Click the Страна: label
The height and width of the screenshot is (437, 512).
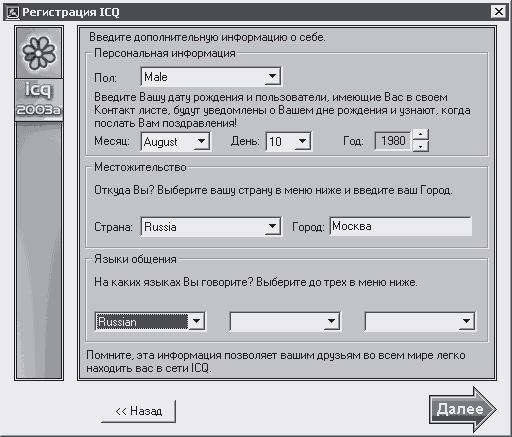[x=113, y=227]
